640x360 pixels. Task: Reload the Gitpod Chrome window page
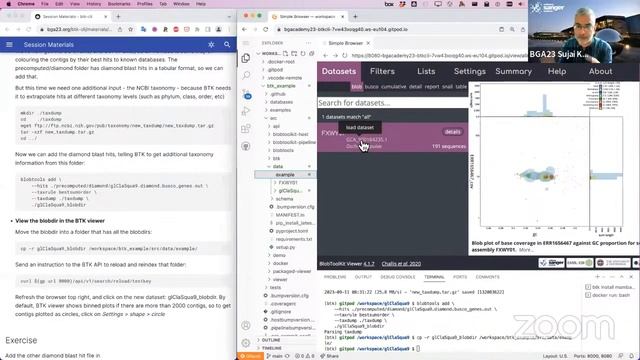click(266, 29)
